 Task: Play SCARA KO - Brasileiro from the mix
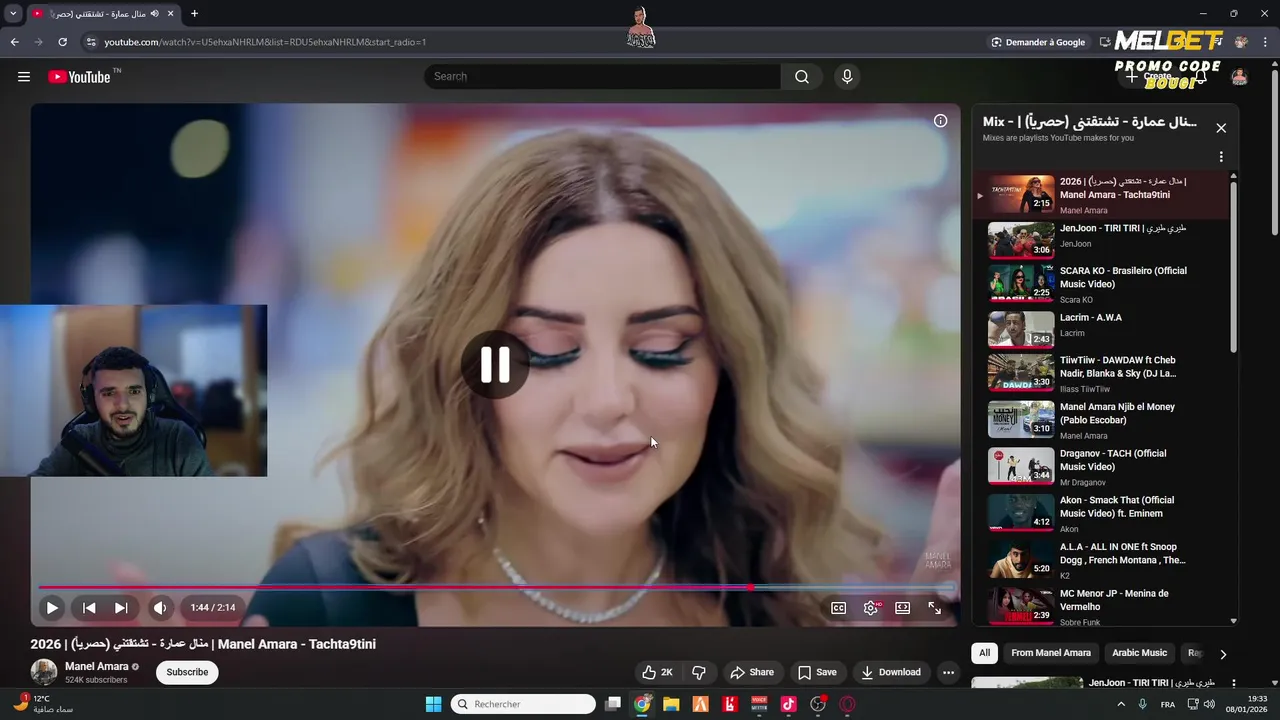pyautogui.click(x=1100, y=284)
